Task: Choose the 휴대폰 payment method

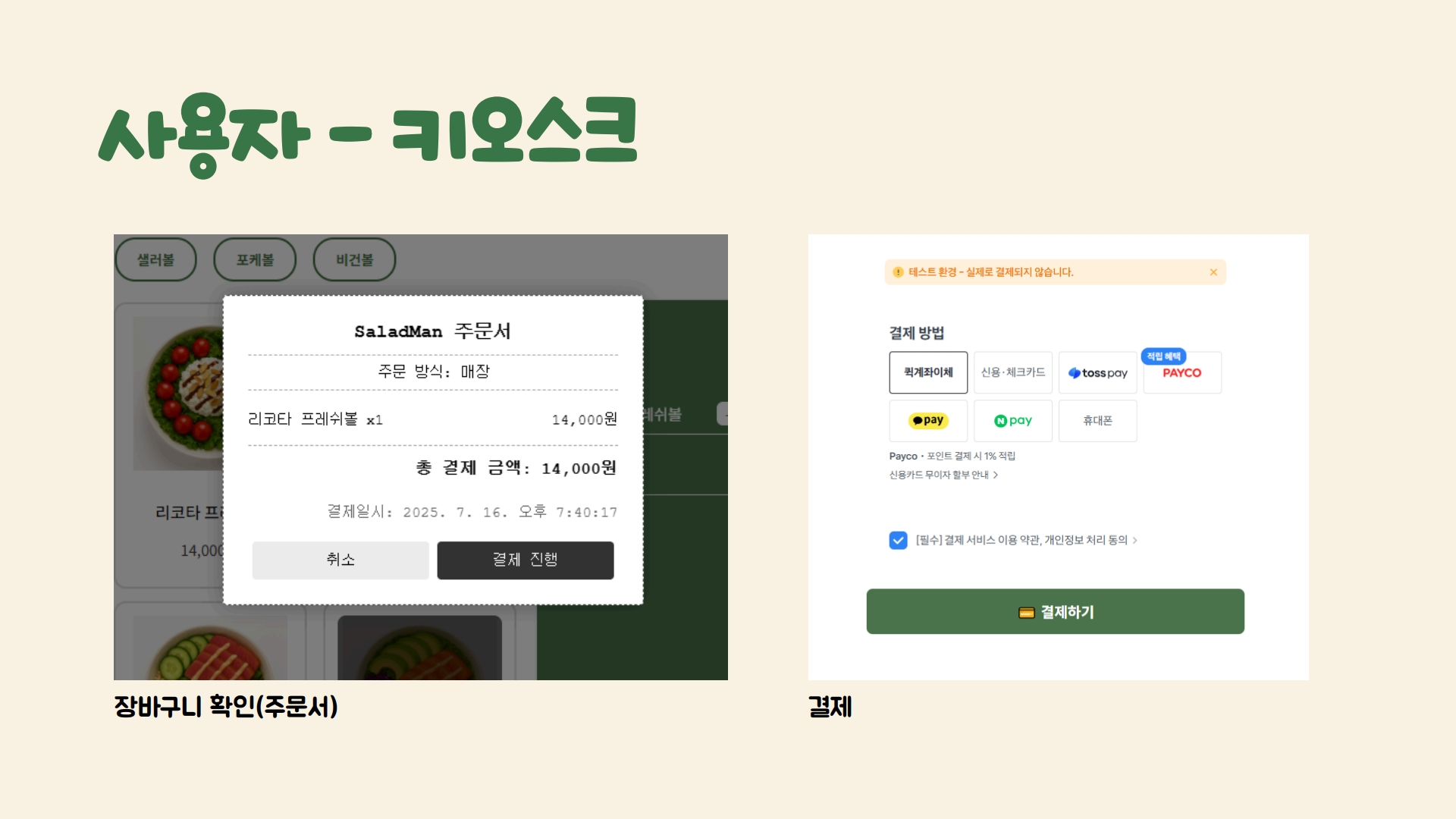Action: (x=1097, y=421)
